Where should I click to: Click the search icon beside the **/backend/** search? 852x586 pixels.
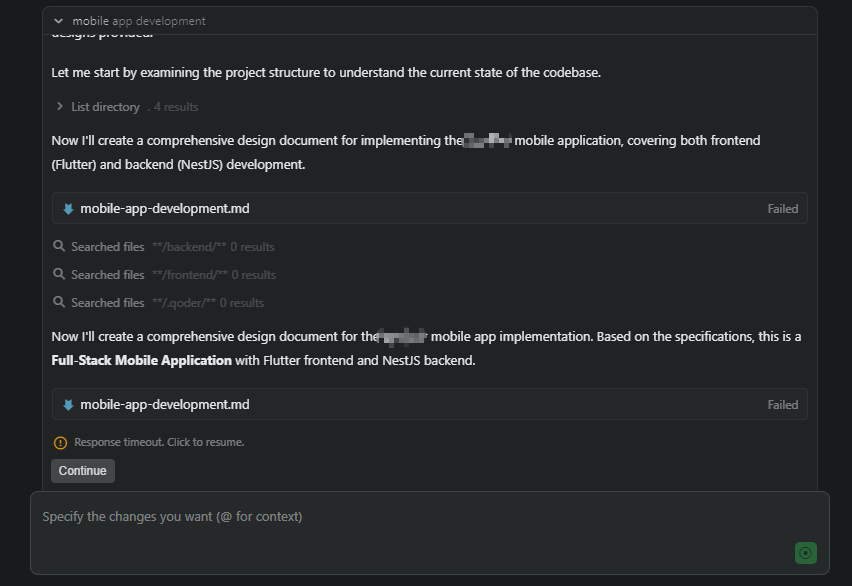tap(60, 247)
